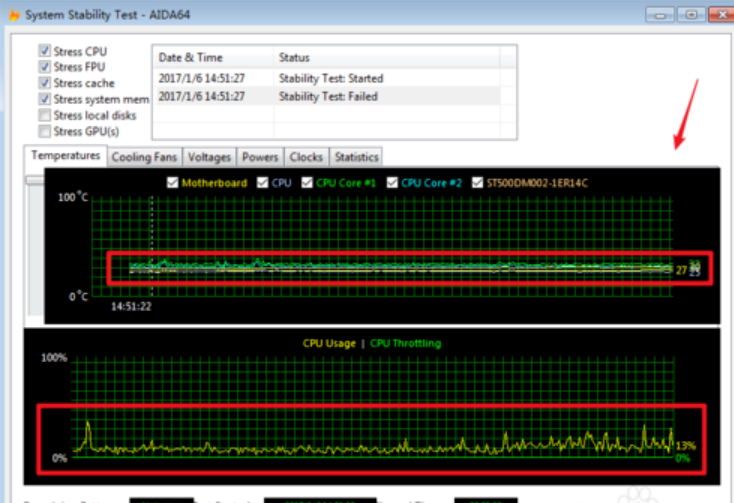Click the slider left of the temperature graph
Screen dimensions: 734x503
35,181
